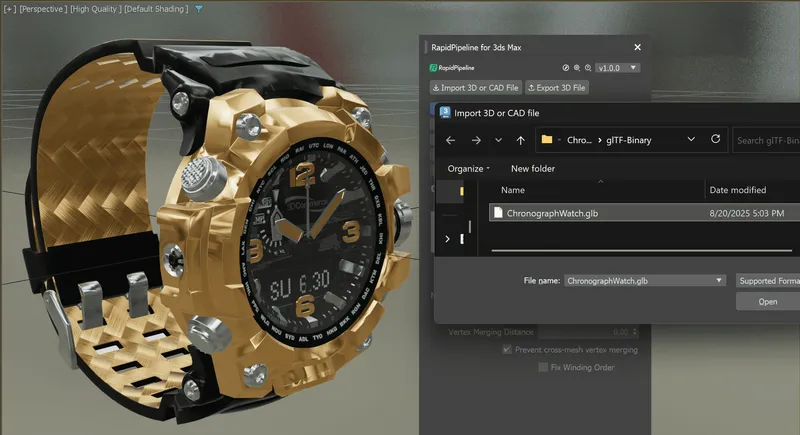Click the viewport filter funnel icon
The width and height of the screenshot is (800, 435).
(198, 8)
